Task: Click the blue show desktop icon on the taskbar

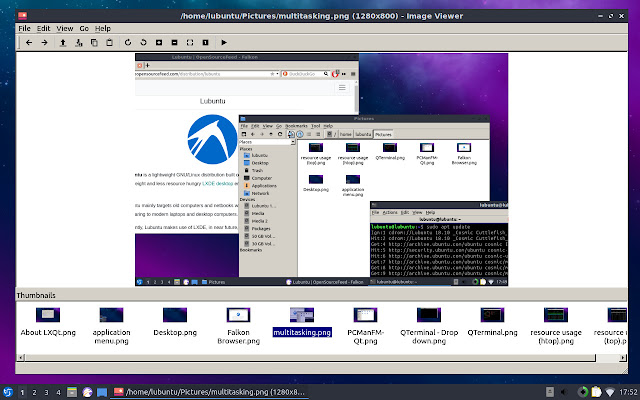Action: click(102, 392)
